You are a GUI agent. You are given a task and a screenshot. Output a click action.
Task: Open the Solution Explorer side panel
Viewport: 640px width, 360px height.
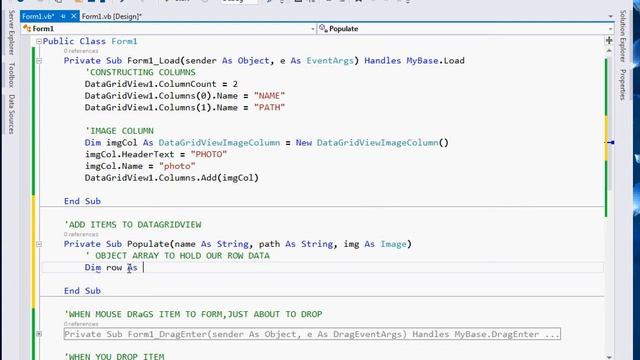(622, 36)
